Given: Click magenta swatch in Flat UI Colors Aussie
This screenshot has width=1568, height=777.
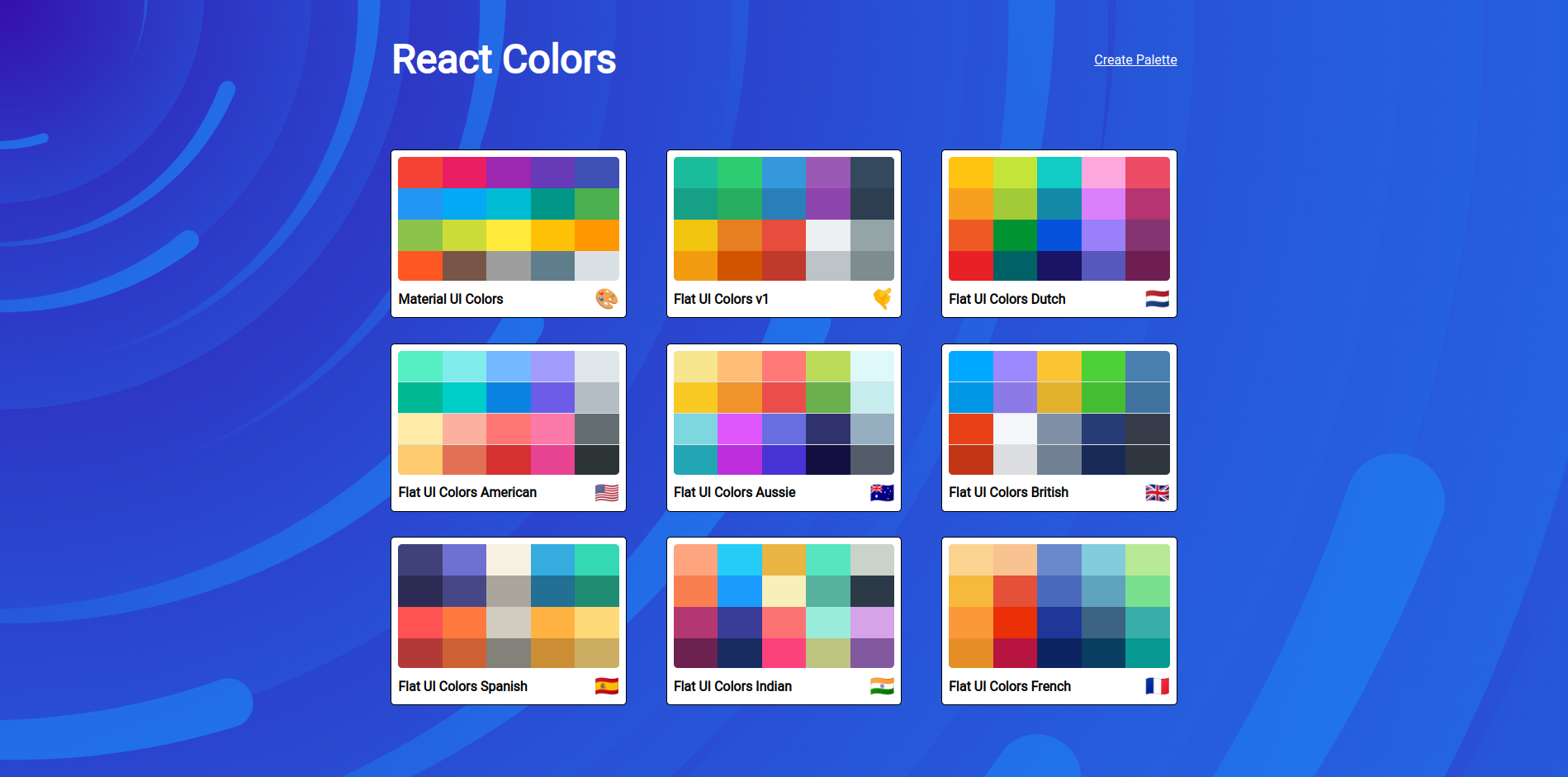Looking at the screenshot, I should [740, 429].
